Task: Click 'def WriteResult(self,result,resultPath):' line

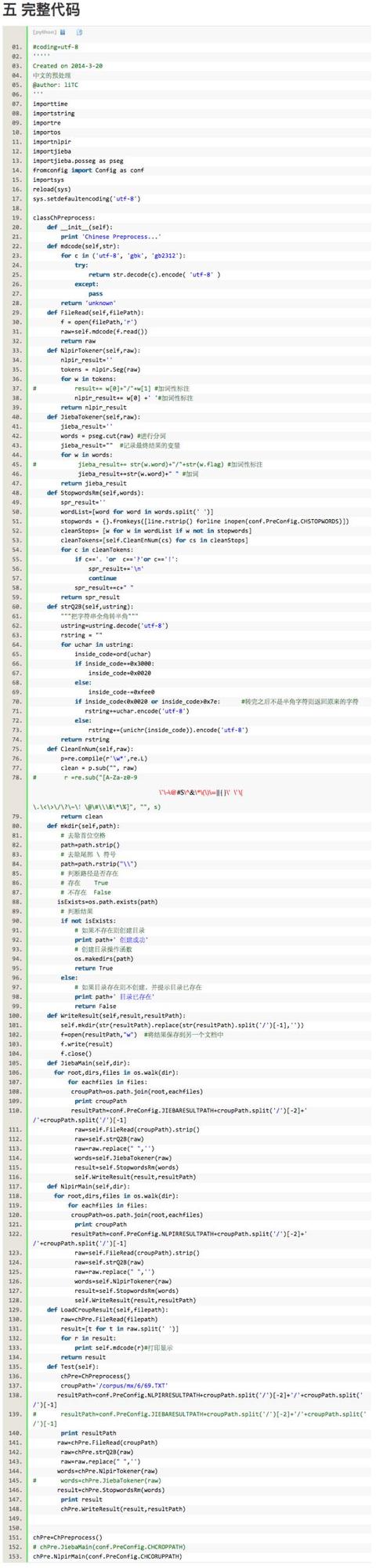Action: [x=116, y=1014]
